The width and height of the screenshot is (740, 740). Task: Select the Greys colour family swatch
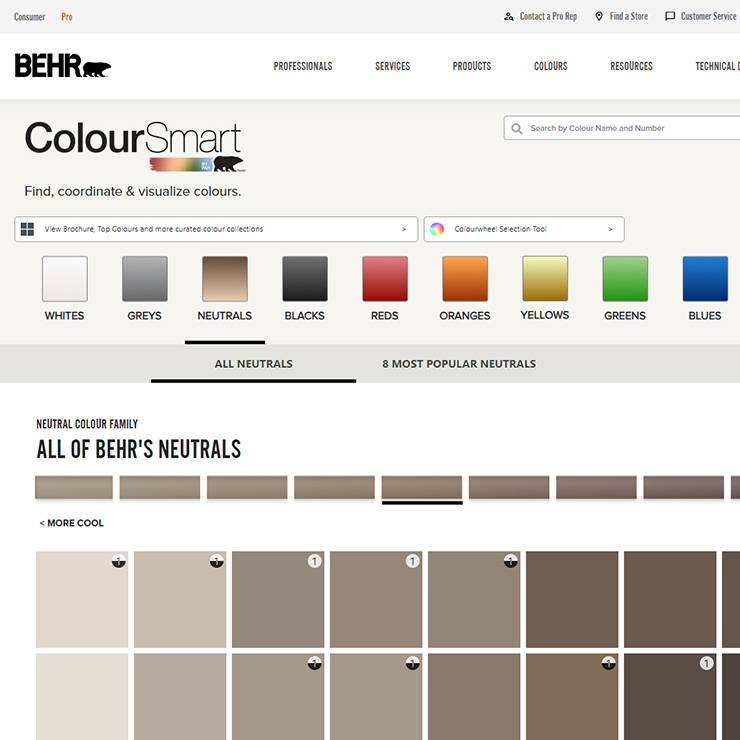pyautogui.click(x=145, y=278)
